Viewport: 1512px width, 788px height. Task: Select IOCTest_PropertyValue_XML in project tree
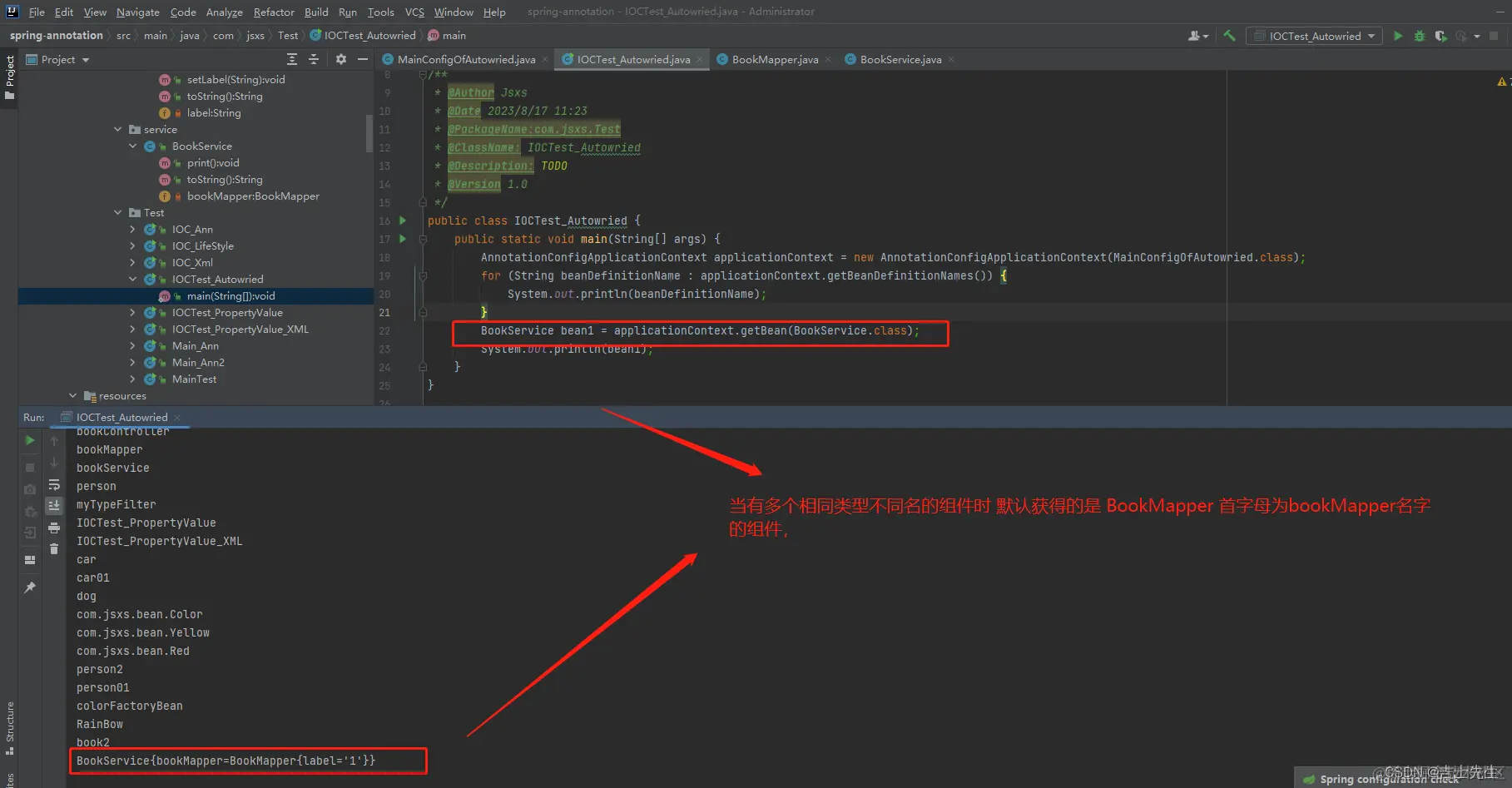coord(240,330)
